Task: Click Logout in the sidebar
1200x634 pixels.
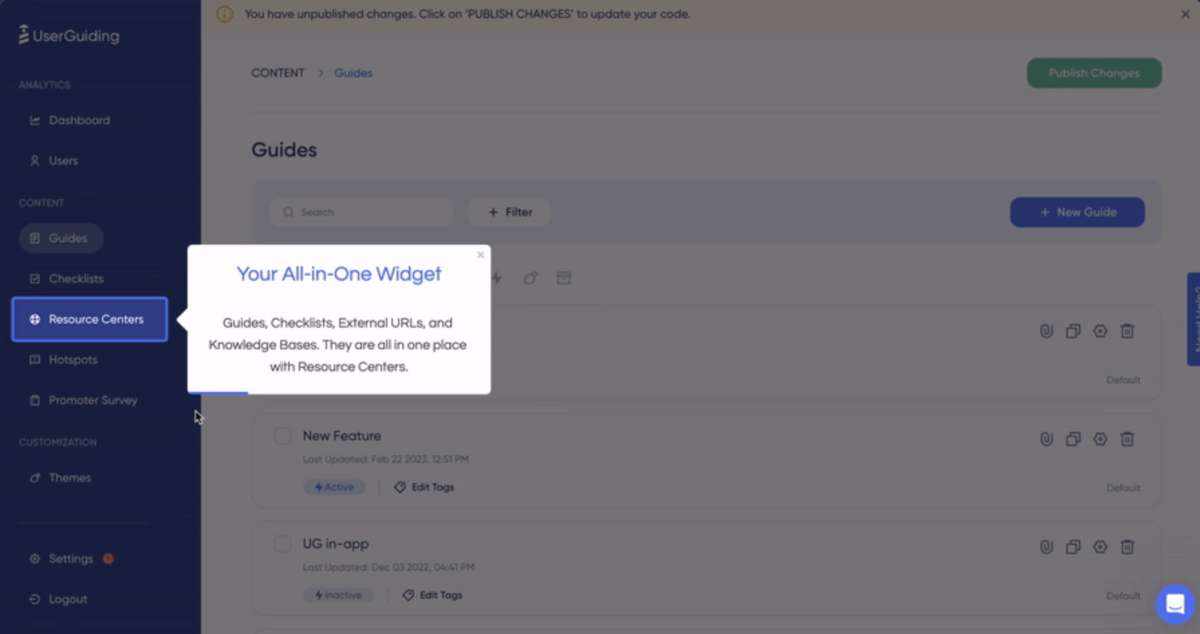Action: (58, 599)
